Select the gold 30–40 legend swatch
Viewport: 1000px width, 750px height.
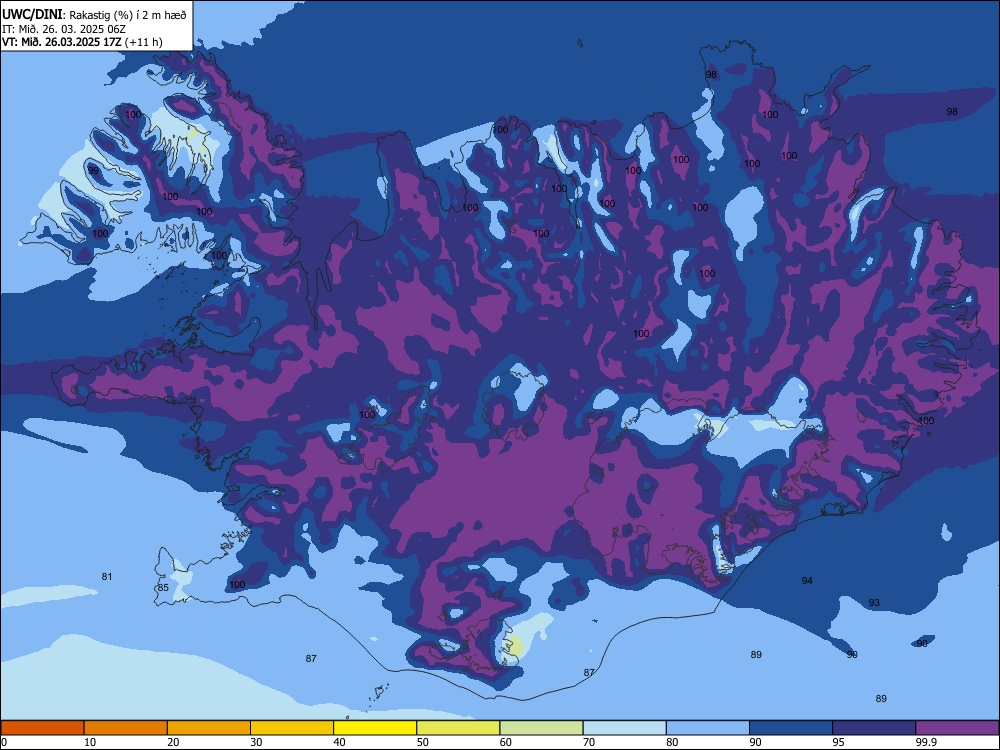click(x=292, y=728)
